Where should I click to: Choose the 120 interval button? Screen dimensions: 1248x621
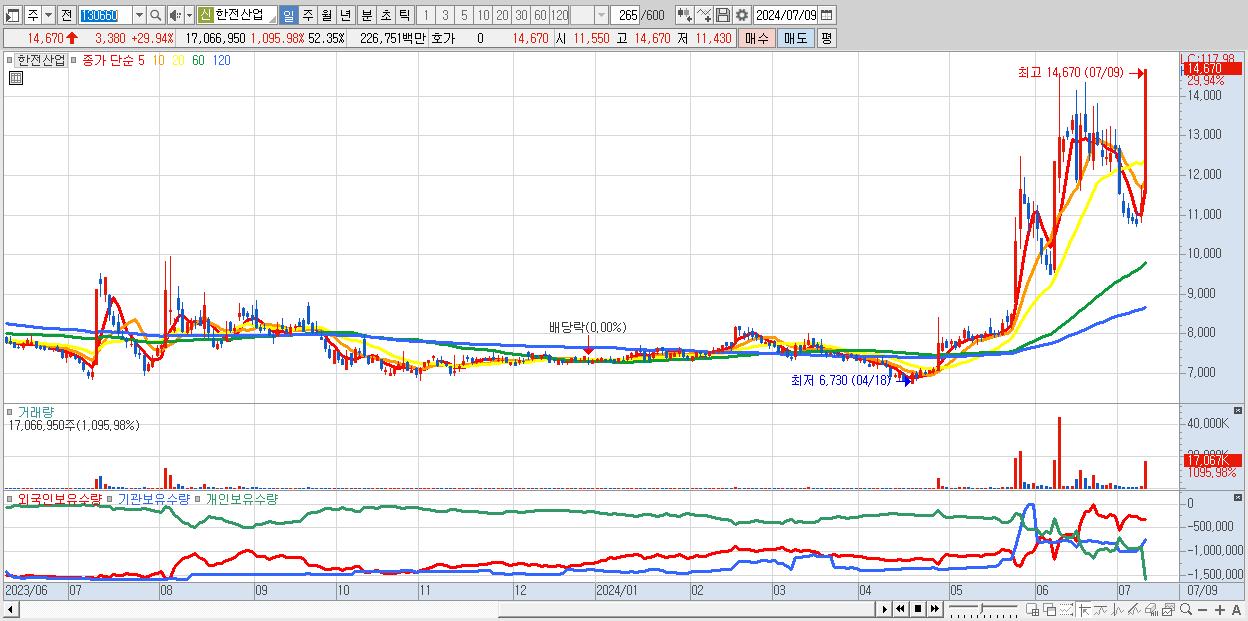pos(559,15)
